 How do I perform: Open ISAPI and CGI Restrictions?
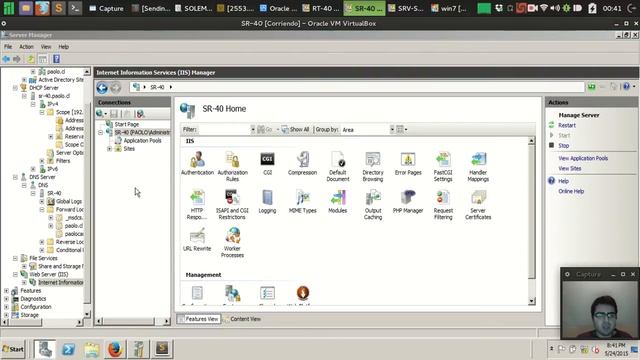point(232,204)
